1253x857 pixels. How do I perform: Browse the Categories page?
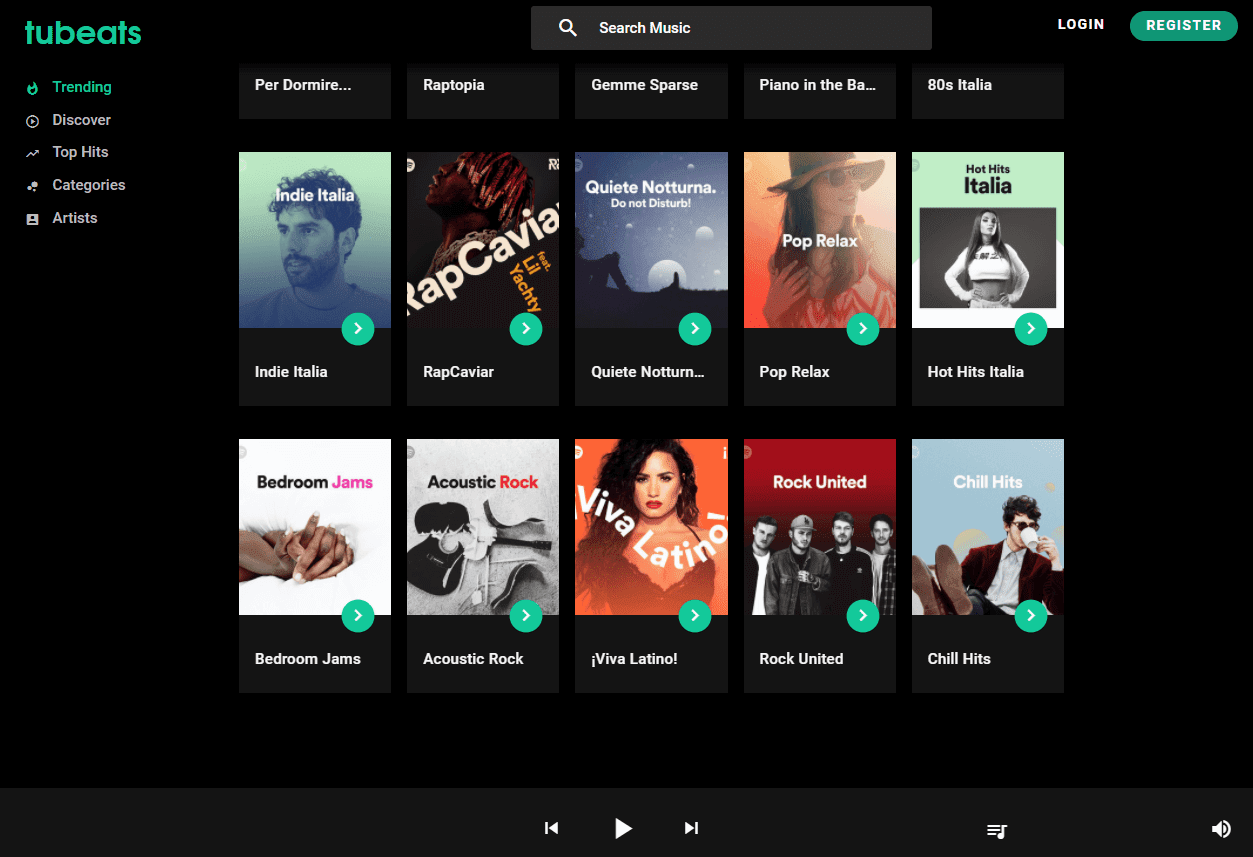click(88, 185)
